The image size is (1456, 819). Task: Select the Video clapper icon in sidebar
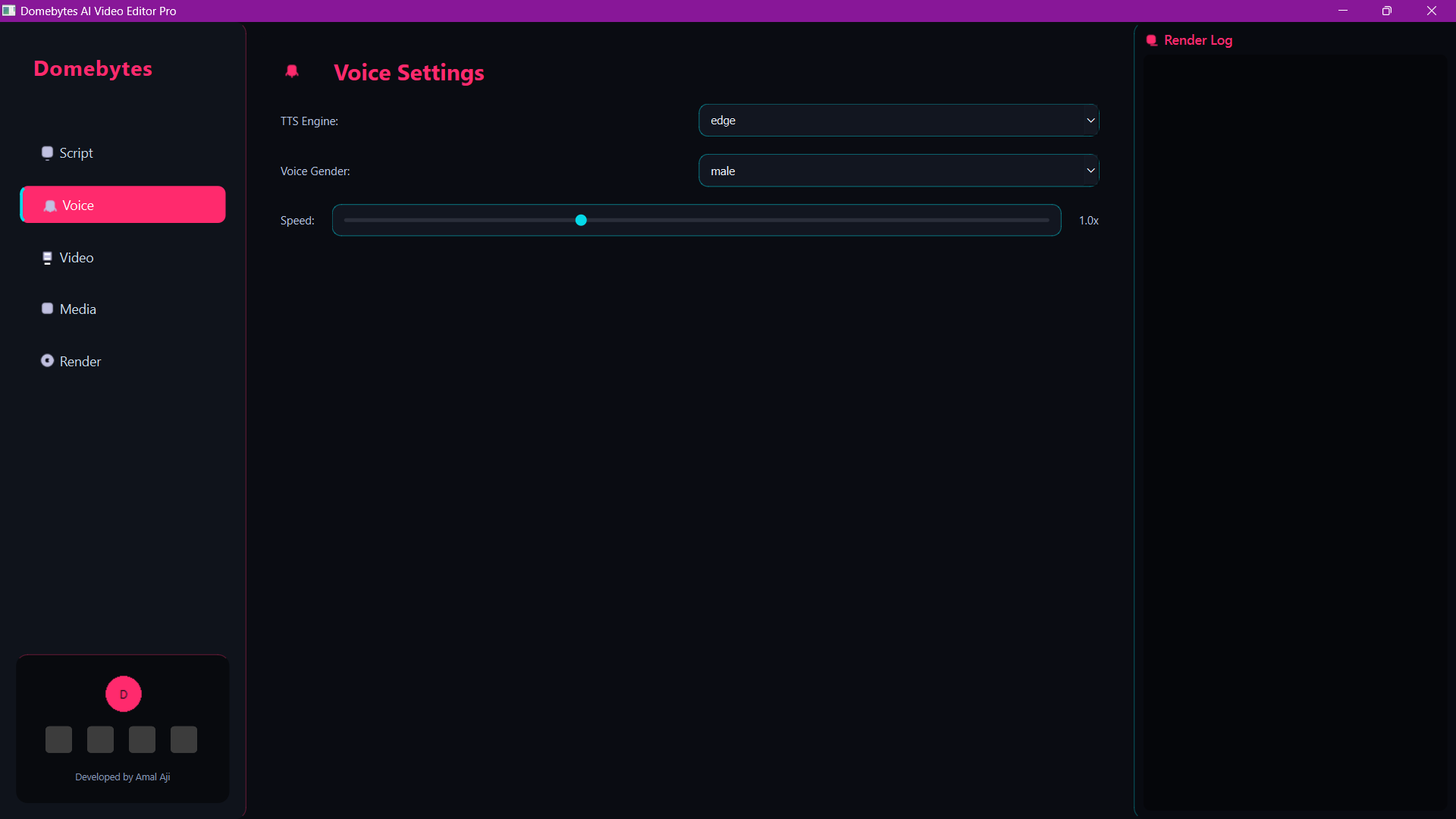tap(47, 257)
